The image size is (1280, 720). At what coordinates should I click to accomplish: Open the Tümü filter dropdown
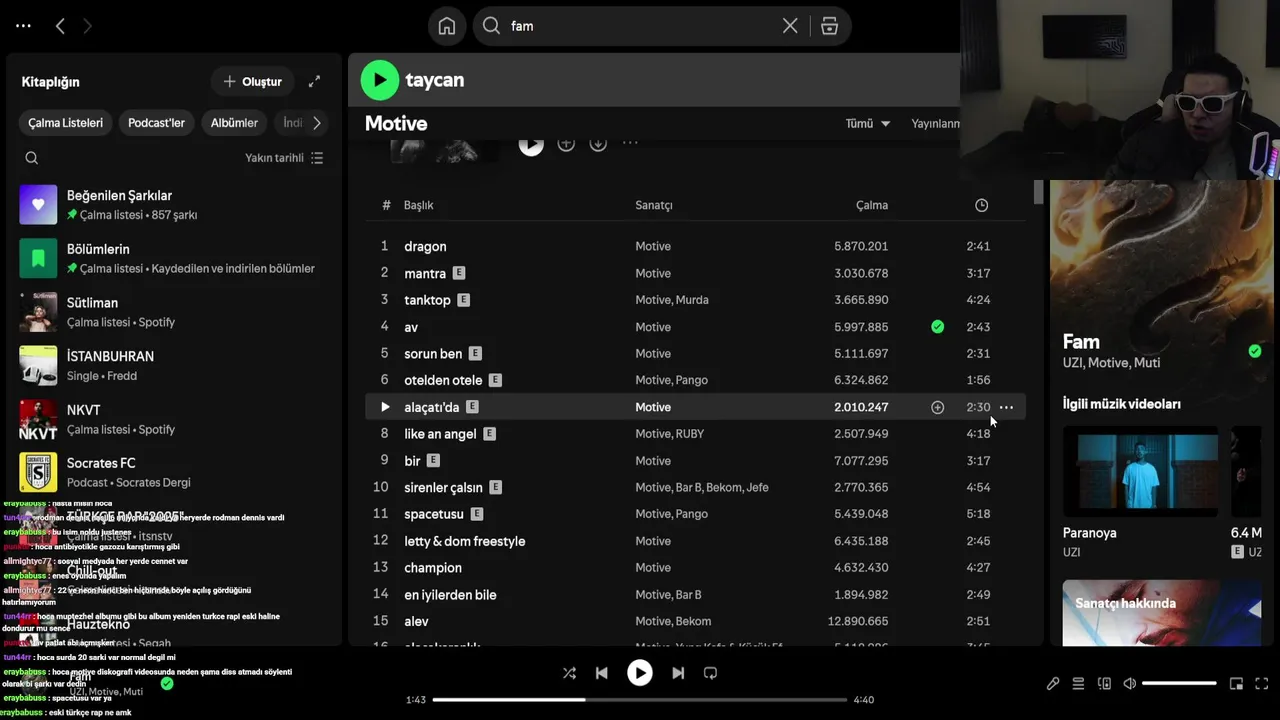click(867, 123)
